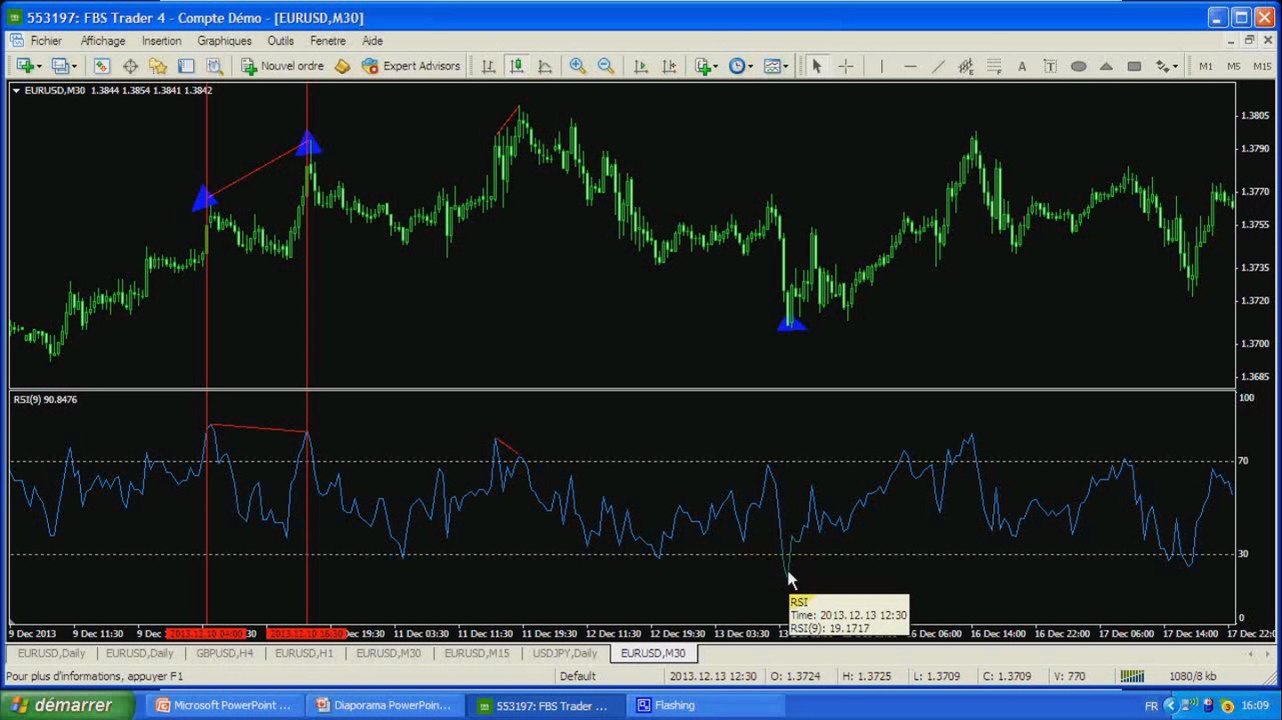Select the Ellipse drawing tool

click(1078, 66)
